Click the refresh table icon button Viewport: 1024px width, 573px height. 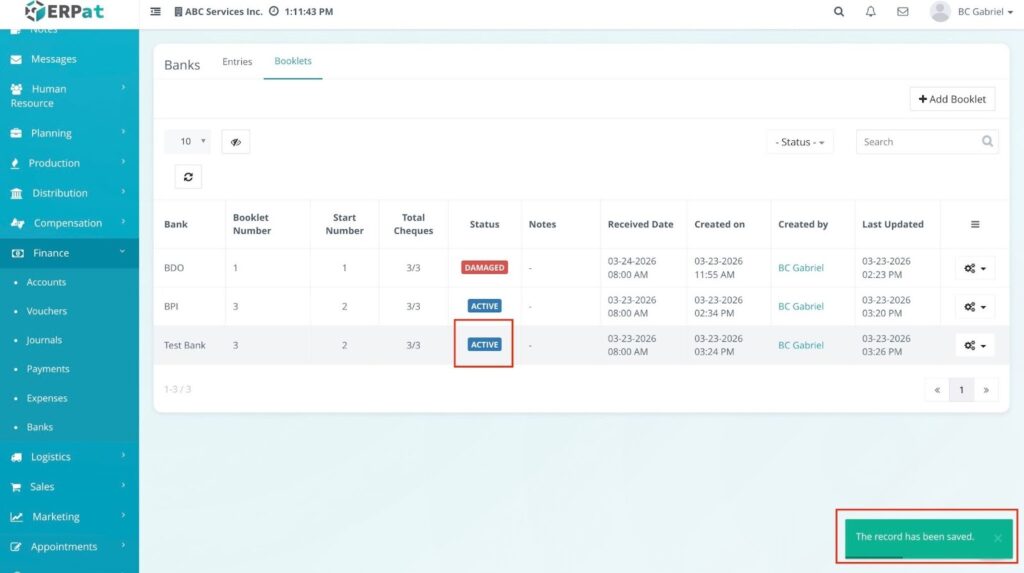pyautogui.click(x=187, y=177)
